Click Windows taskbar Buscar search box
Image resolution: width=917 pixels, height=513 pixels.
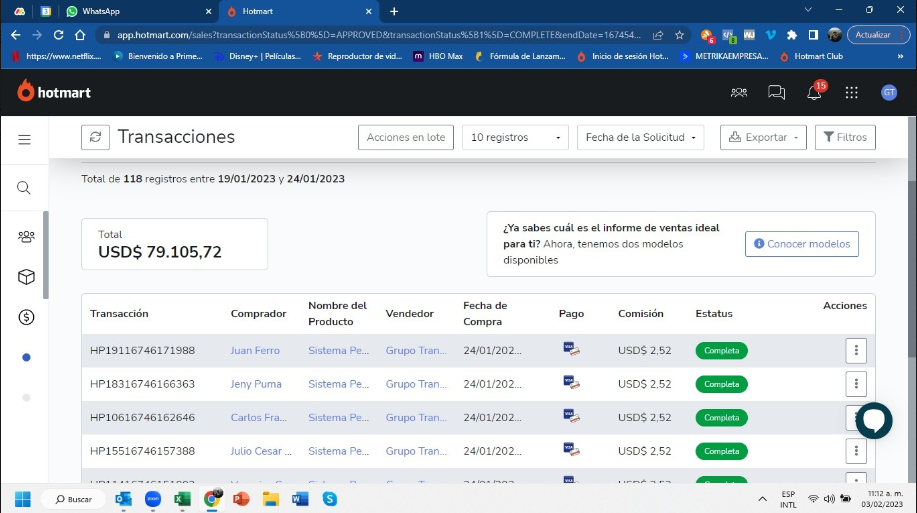point(74,499)
